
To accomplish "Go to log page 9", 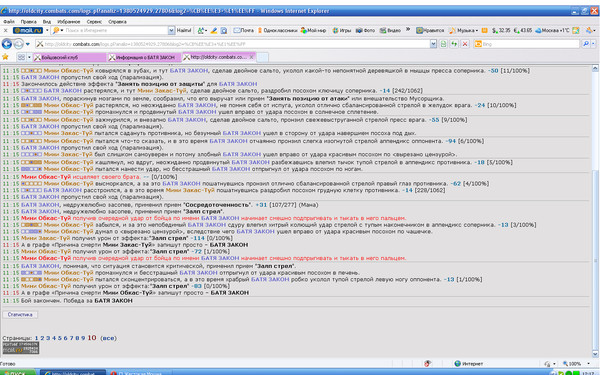I will coord(83,338).
